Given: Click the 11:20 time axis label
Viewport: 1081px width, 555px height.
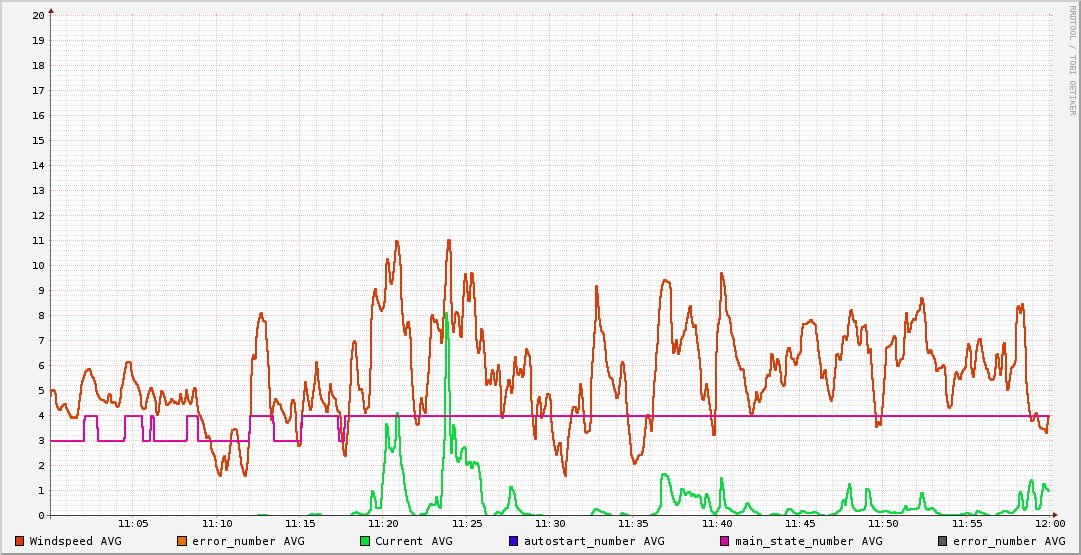Looking at the screenshot, I should [384, 523].
